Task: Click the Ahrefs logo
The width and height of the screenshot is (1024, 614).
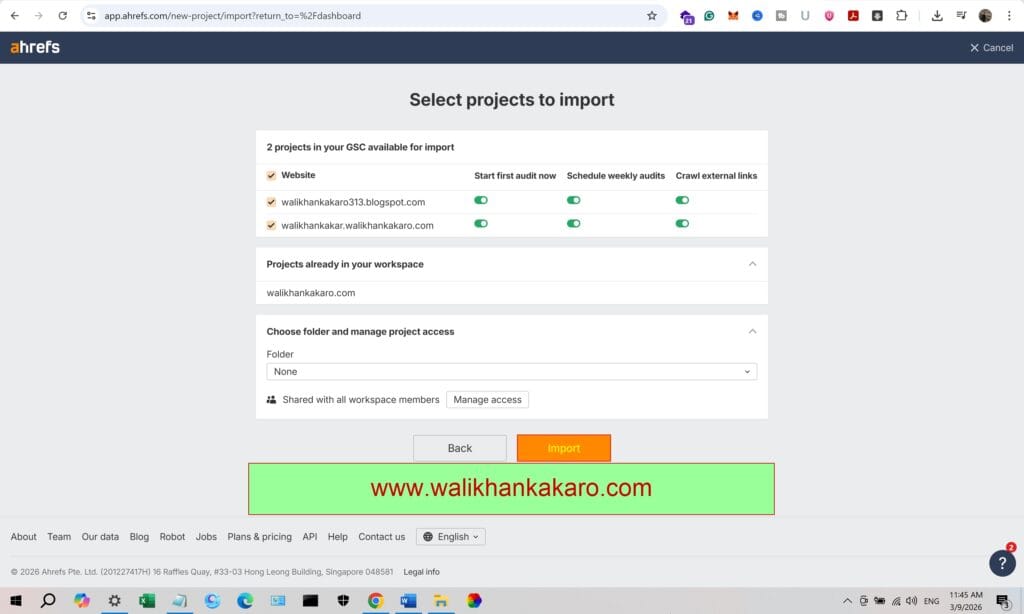Action: point(35,47)
